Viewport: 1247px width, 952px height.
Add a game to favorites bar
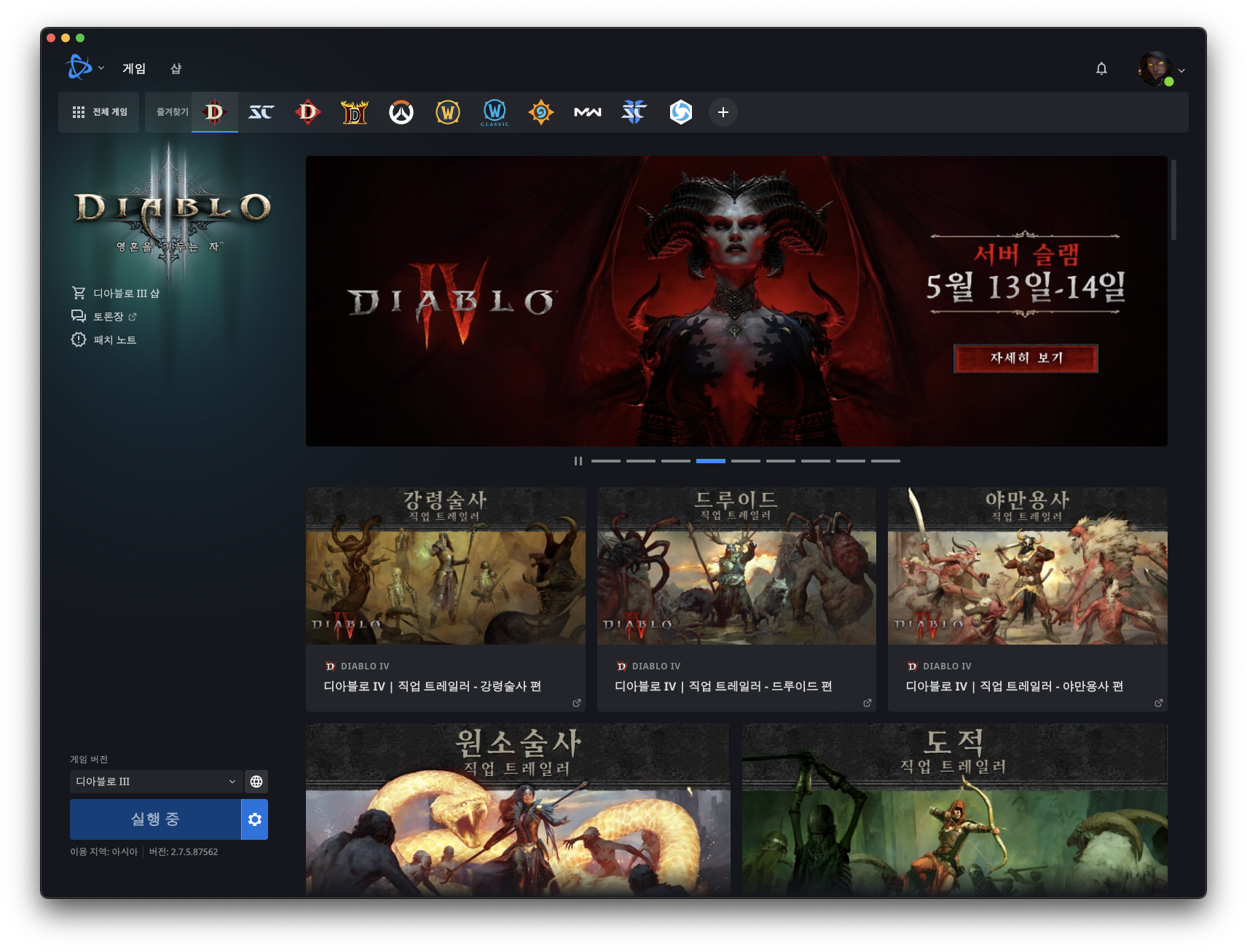pyautogui.click(x=723, y=112)
